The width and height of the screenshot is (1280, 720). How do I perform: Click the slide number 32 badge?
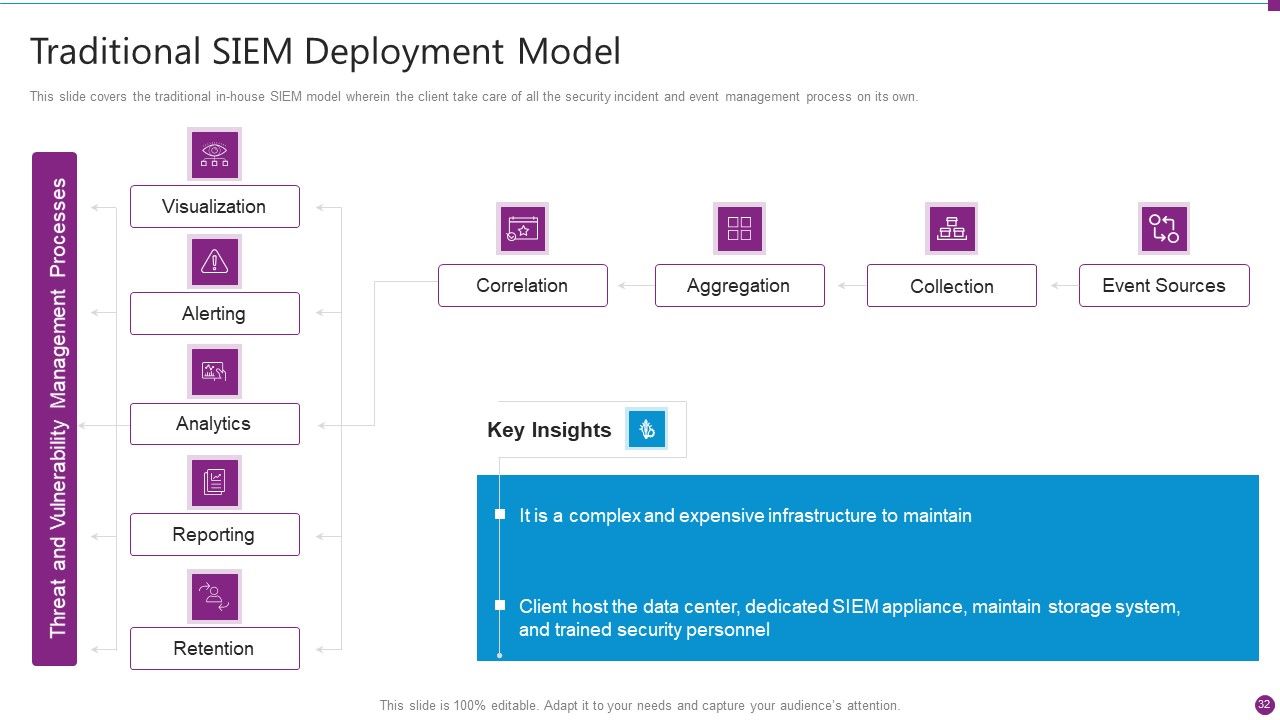(x=1264, y=704)
